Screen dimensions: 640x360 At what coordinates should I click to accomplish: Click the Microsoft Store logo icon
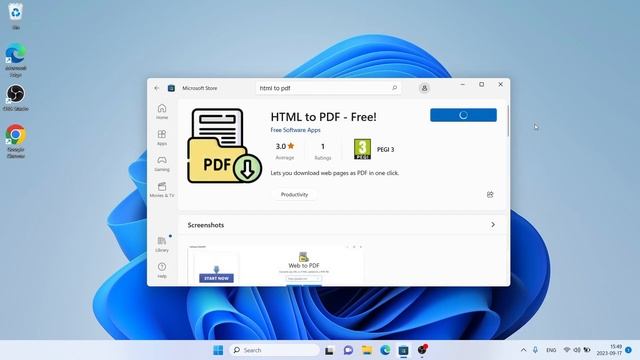coord(171,88)
